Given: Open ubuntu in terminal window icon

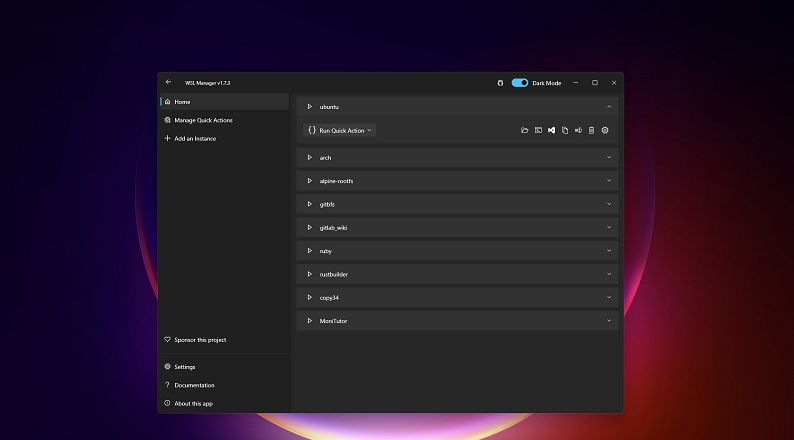Looking at the screenshot, I should (538, 131).
